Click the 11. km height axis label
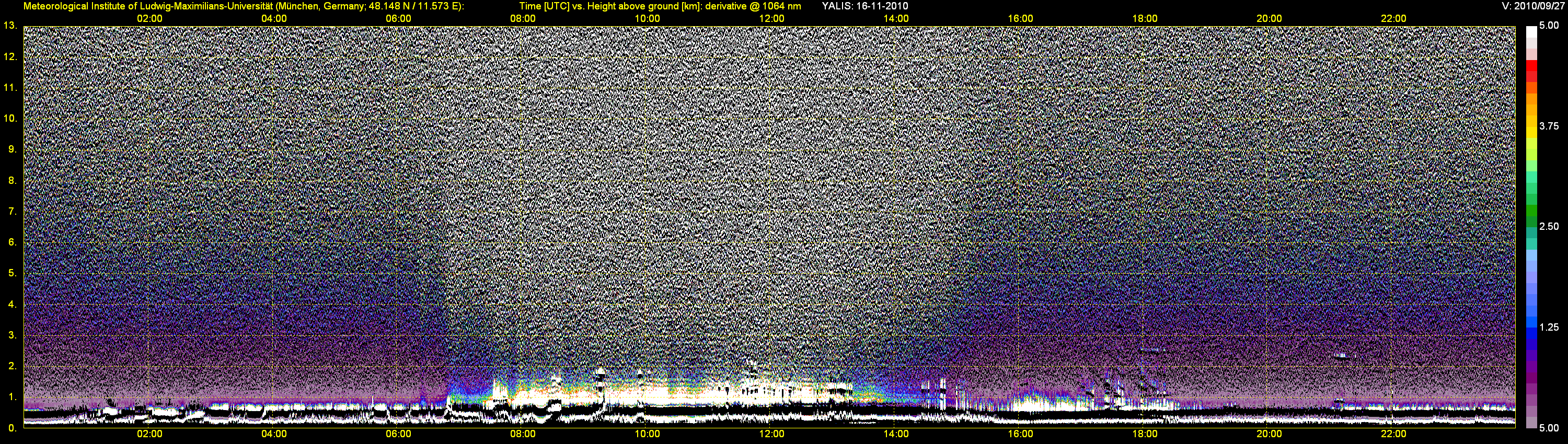Screen dimensions: 1568x444 click(x=10, y=88)
